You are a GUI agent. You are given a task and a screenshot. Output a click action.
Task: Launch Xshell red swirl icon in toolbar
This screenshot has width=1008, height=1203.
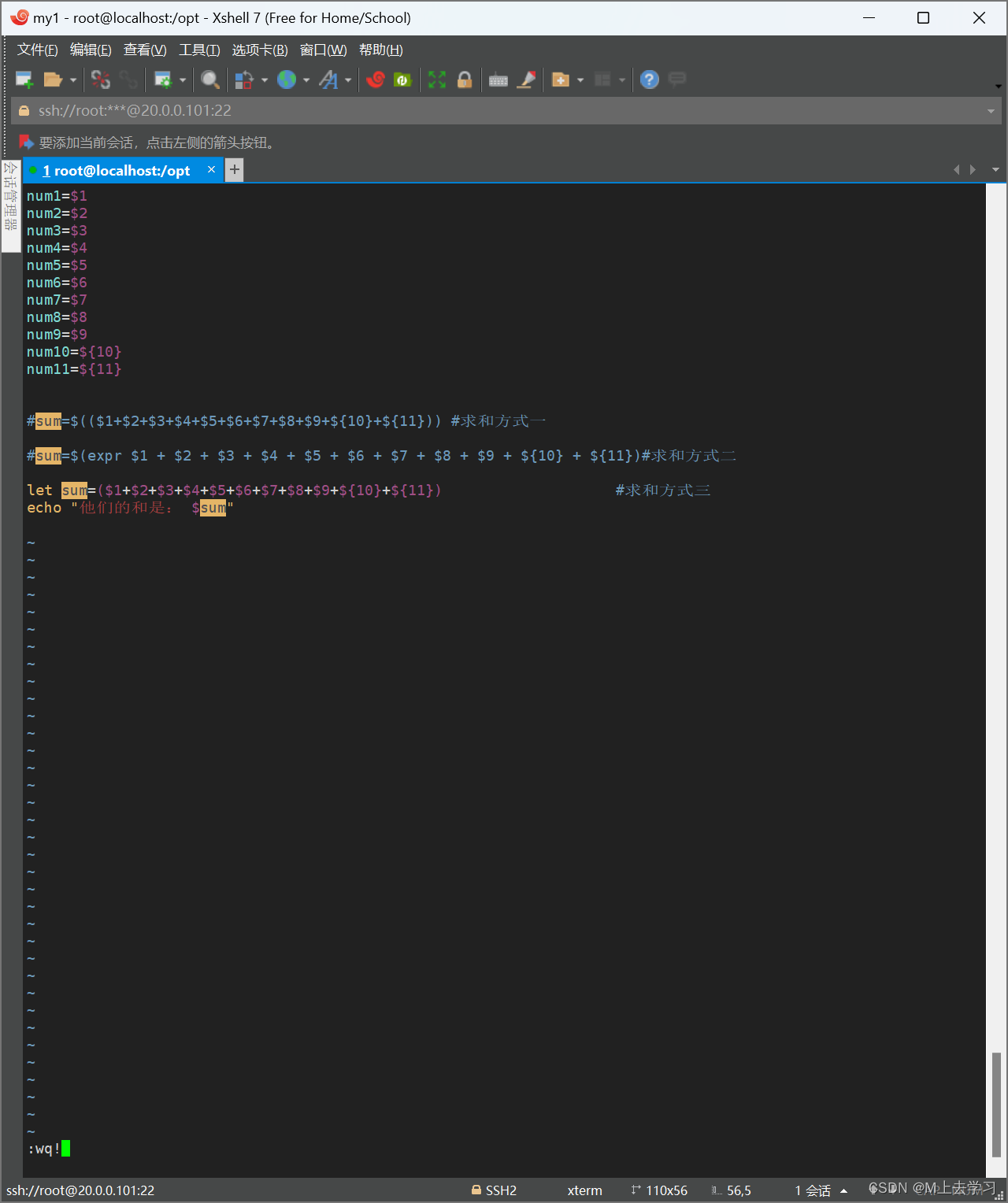pos(376,80)
